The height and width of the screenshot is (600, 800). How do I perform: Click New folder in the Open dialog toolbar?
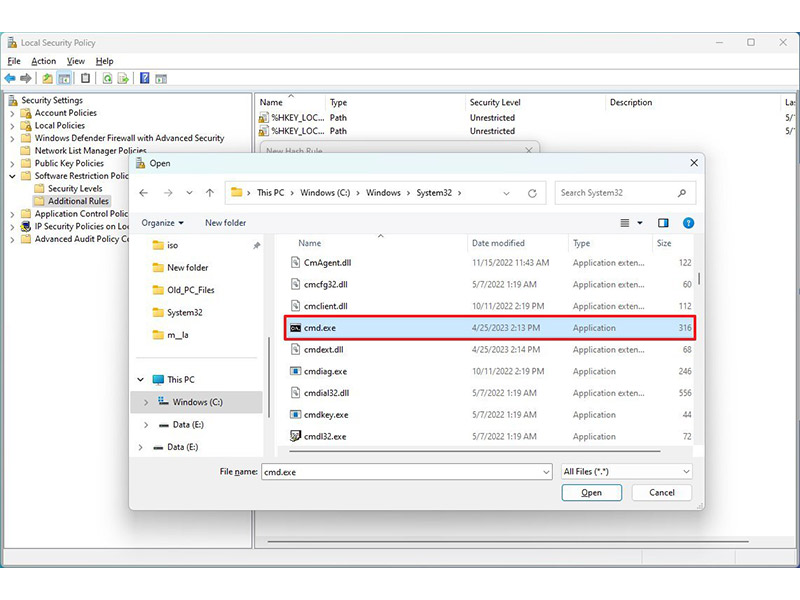coord(226,223)
